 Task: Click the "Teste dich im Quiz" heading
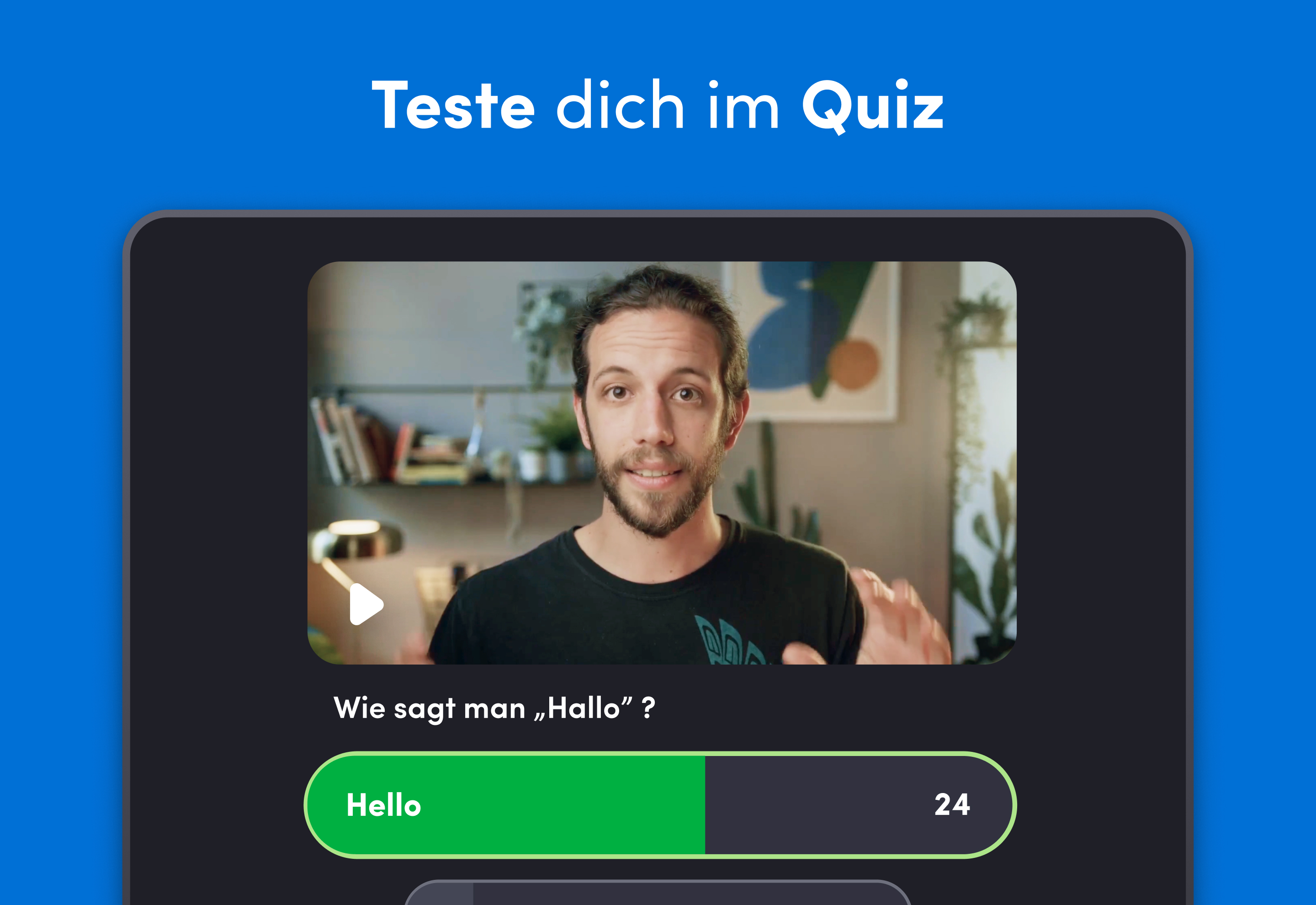(658, 106)
